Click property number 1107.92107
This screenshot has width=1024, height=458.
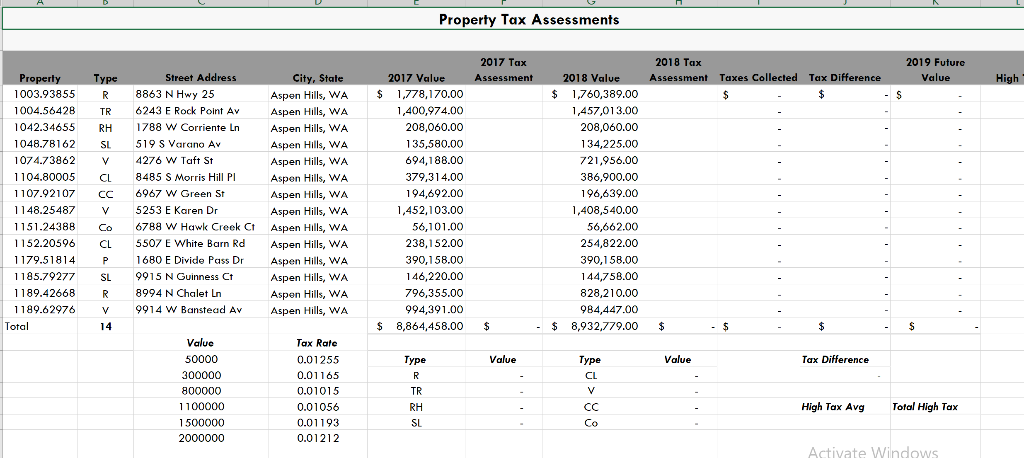pyautogui.click(x=44, y=193)
